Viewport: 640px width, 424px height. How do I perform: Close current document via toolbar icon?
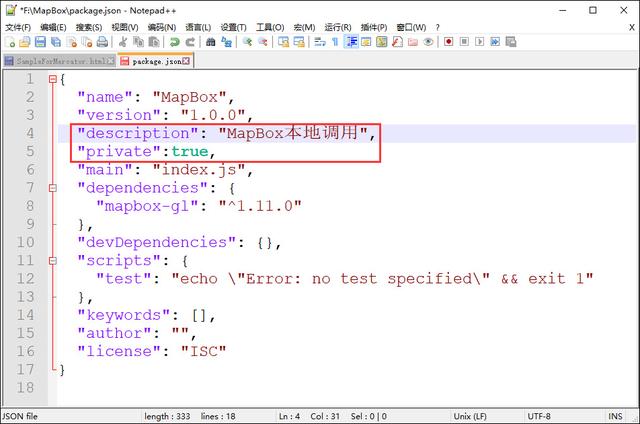coord(72,42)
